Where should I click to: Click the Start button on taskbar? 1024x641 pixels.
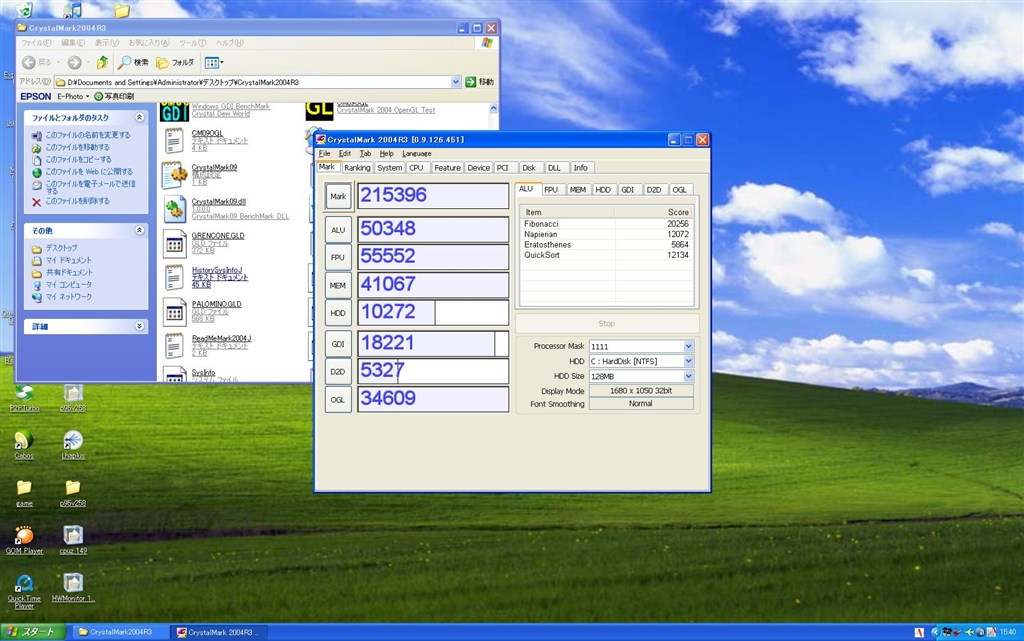coord(33,632)
